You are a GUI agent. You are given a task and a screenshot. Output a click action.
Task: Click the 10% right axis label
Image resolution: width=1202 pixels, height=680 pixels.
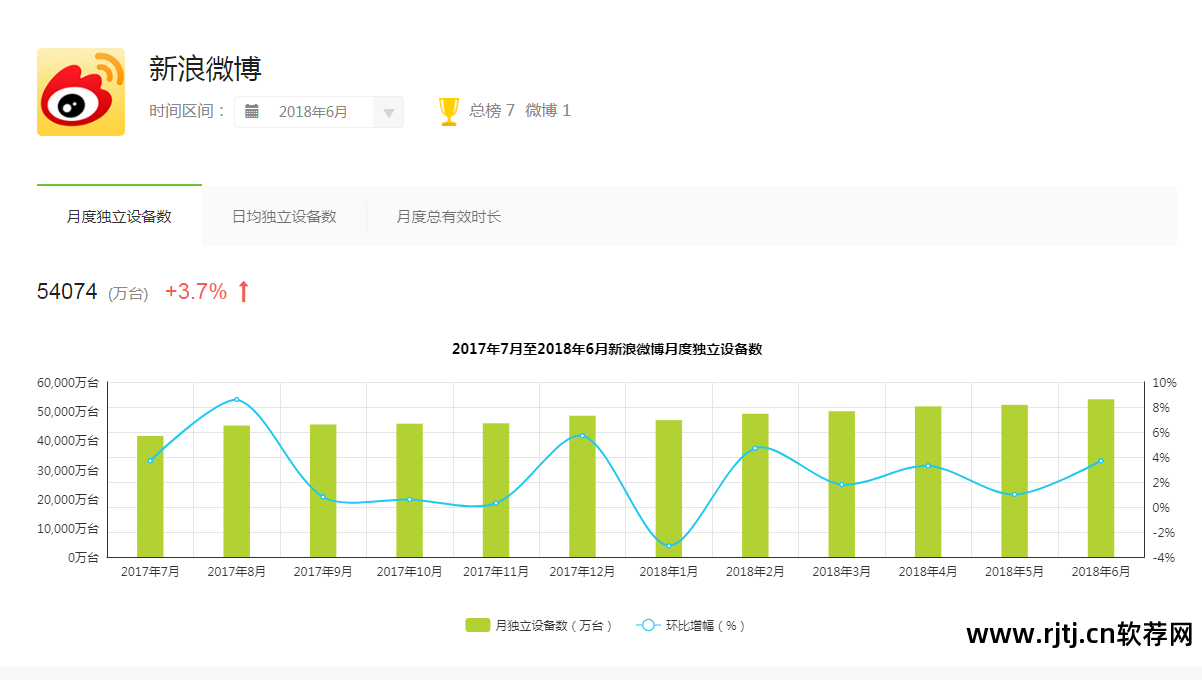1165,383
